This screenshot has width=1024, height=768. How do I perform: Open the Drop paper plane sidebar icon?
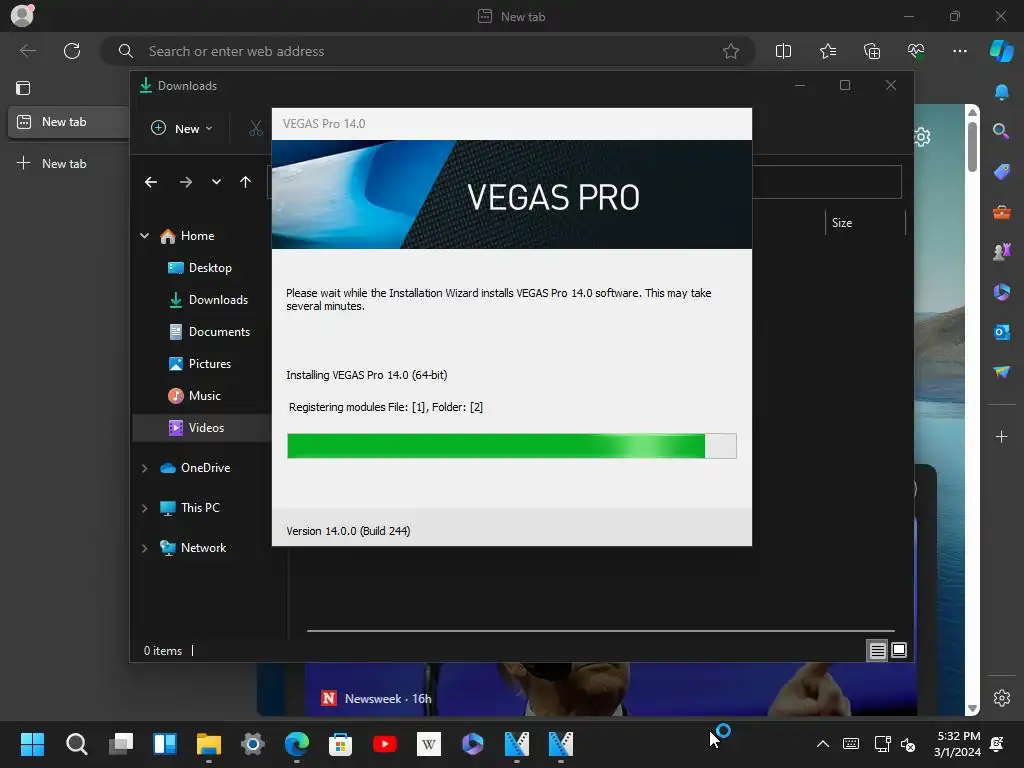tap(1002, 372)
